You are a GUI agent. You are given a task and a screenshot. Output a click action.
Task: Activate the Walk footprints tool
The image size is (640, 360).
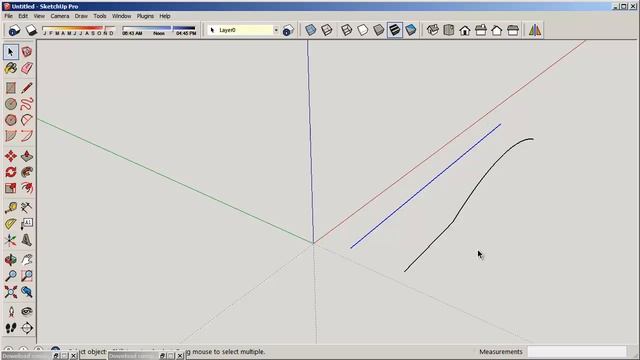11,328
